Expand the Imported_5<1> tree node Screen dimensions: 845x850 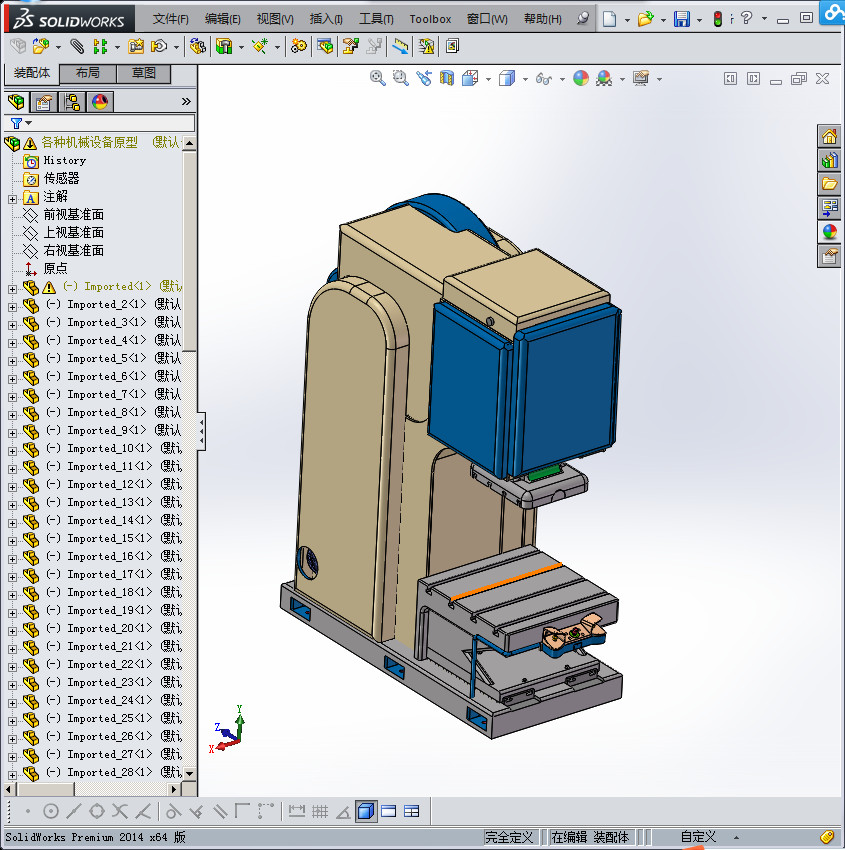(12, 361)
